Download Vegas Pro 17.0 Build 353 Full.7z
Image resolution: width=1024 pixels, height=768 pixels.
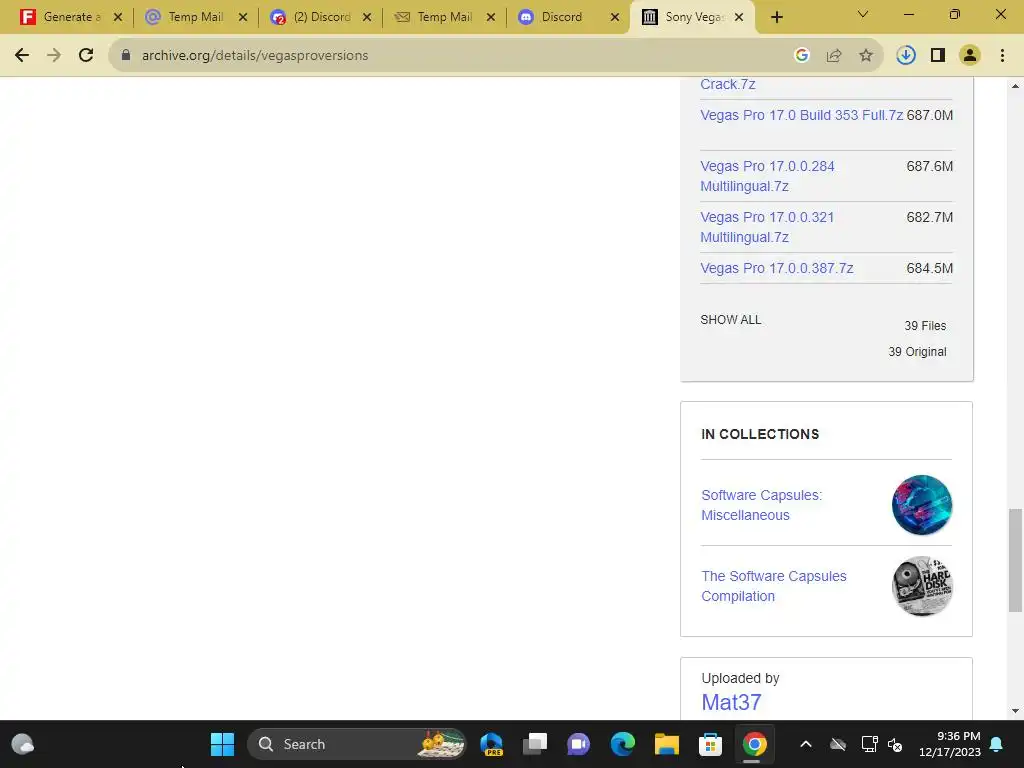[801, 115]
